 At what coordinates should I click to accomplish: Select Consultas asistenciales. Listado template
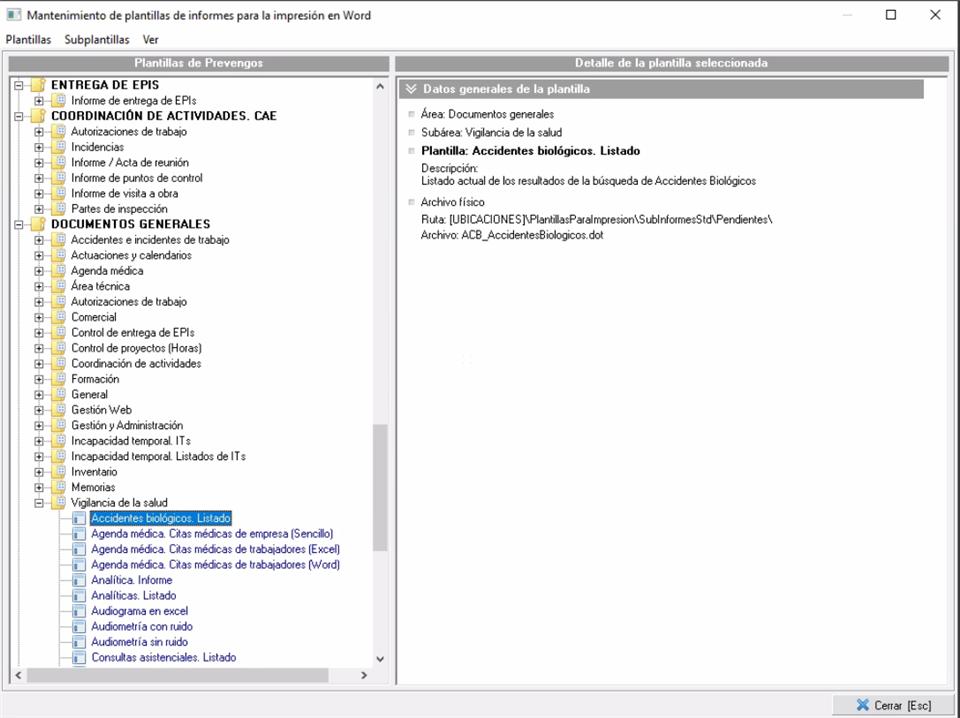pyautogui.click(x=163, y=658)
